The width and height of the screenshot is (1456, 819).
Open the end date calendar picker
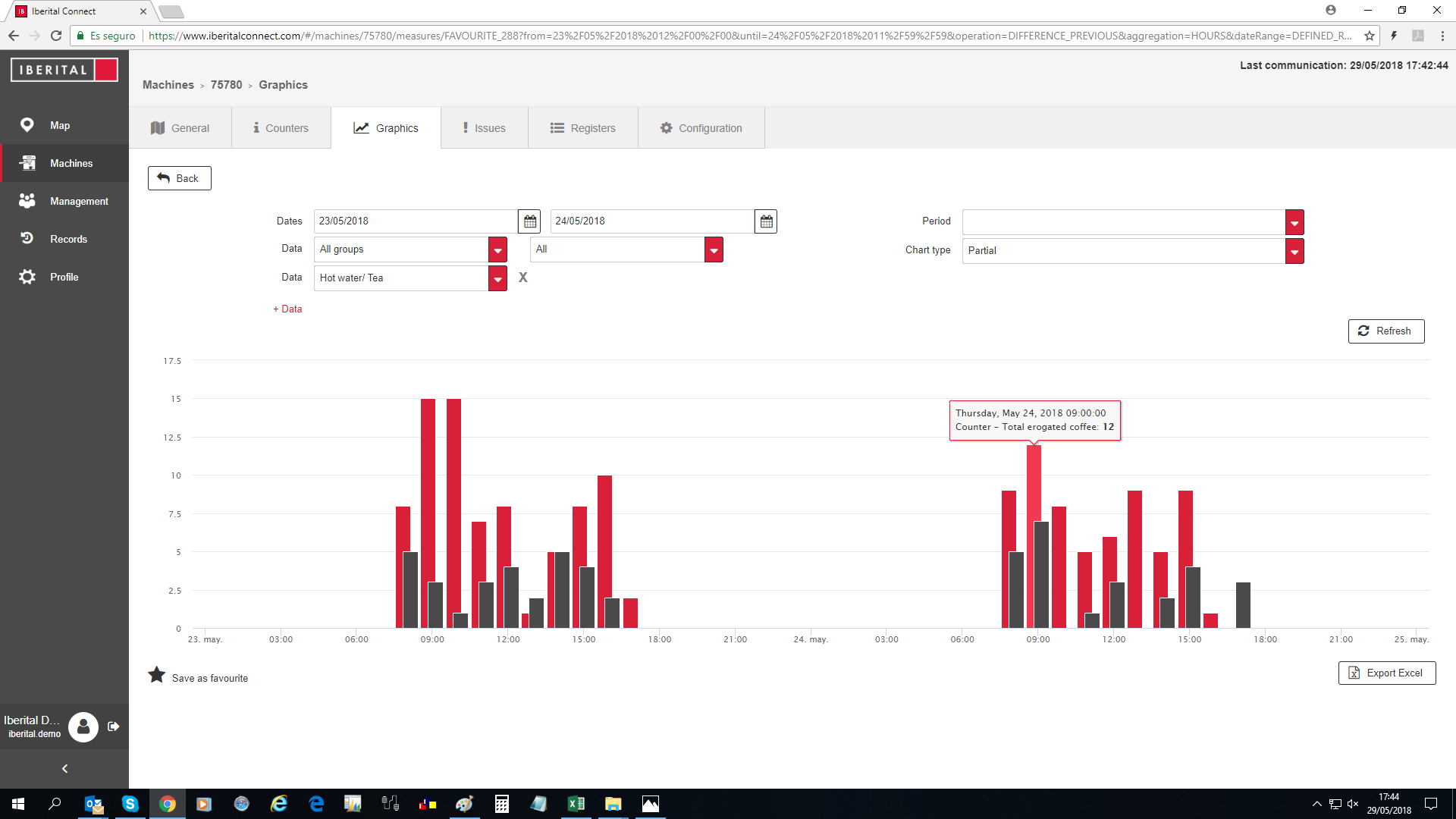click(766, 221)
